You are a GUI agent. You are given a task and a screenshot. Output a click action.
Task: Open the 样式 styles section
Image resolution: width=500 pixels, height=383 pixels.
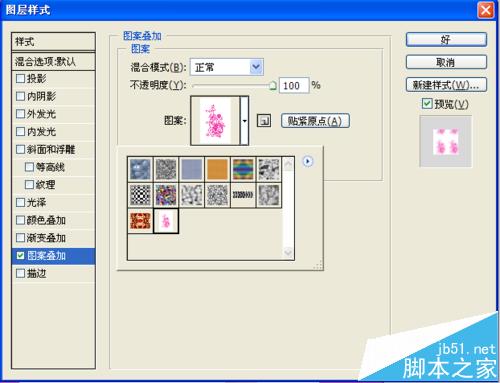point(53,42)
